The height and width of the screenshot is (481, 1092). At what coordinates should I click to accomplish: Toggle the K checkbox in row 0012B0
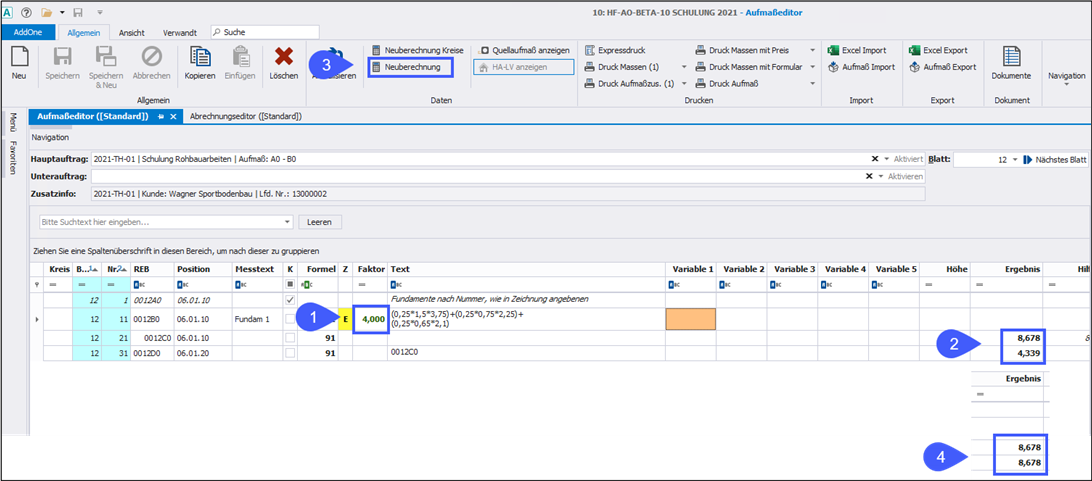tap(290, 319)
